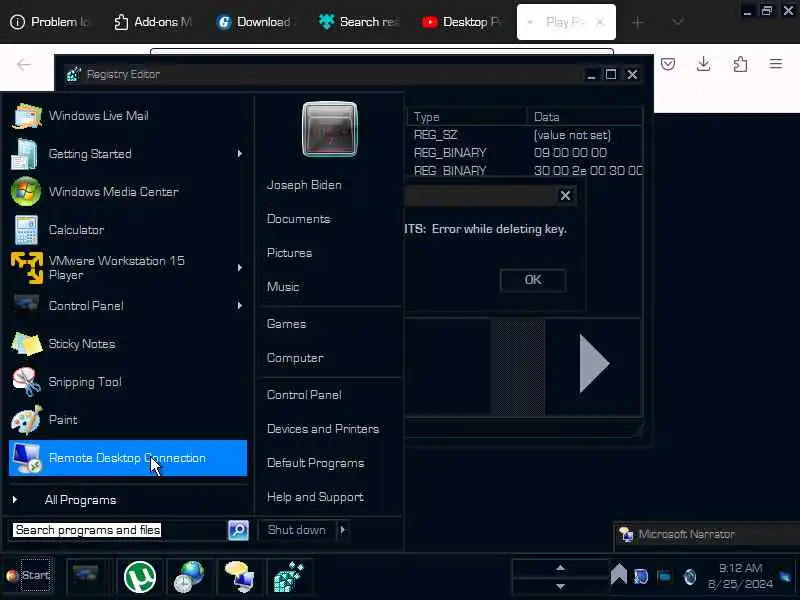Expand the Getting Started submenu arrow
The image size is (800, 600).
pos(239,154)
